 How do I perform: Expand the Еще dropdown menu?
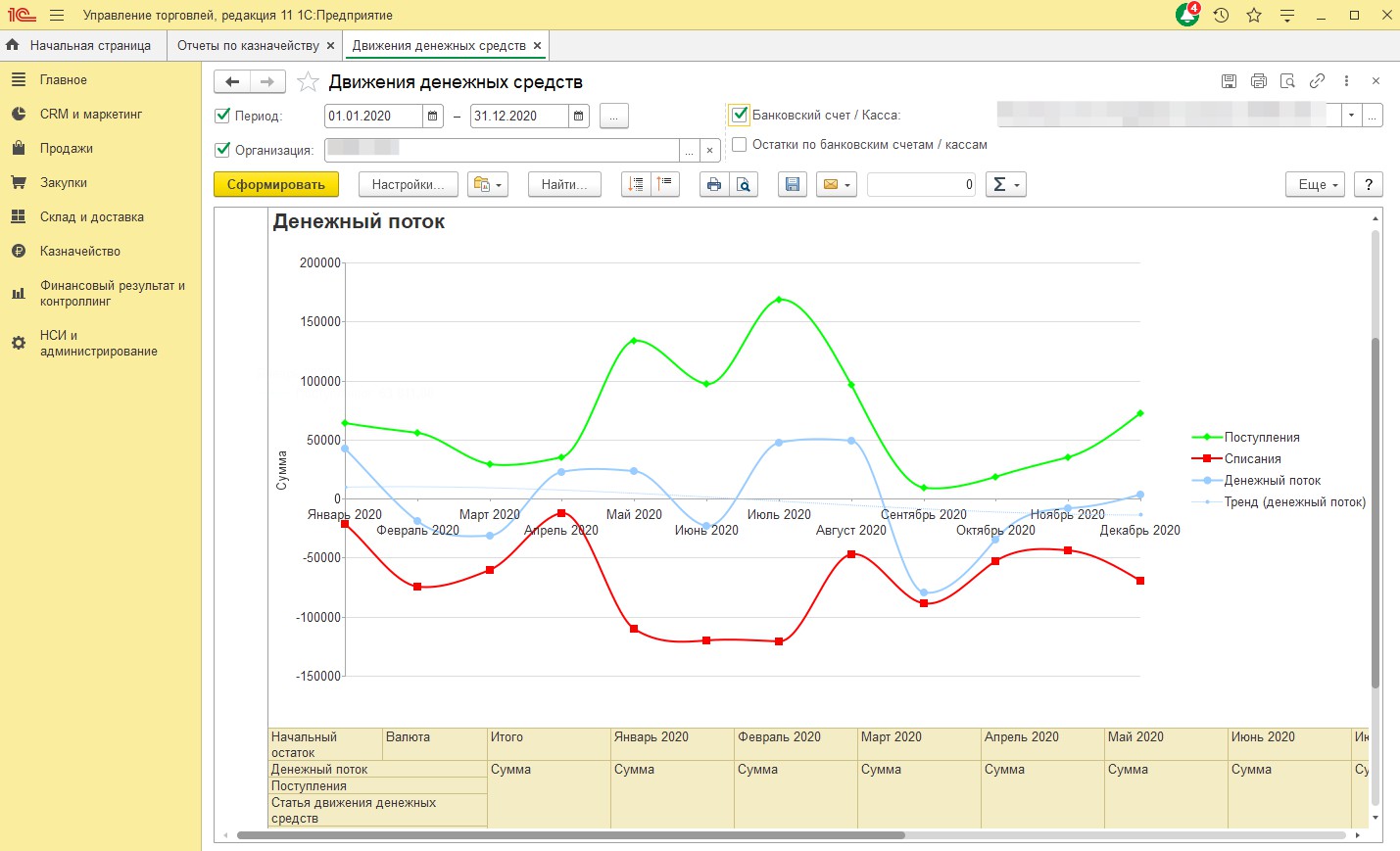tap(1315, 184)
